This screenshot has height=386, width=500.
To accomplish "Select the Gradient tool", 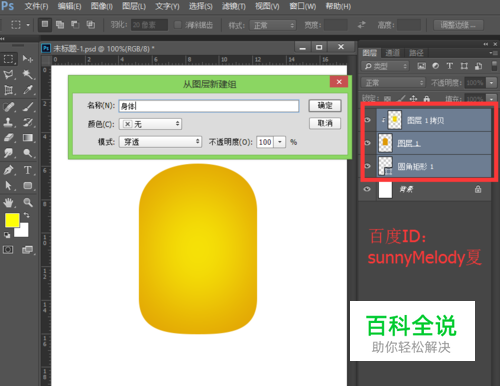I will [28, 138].
